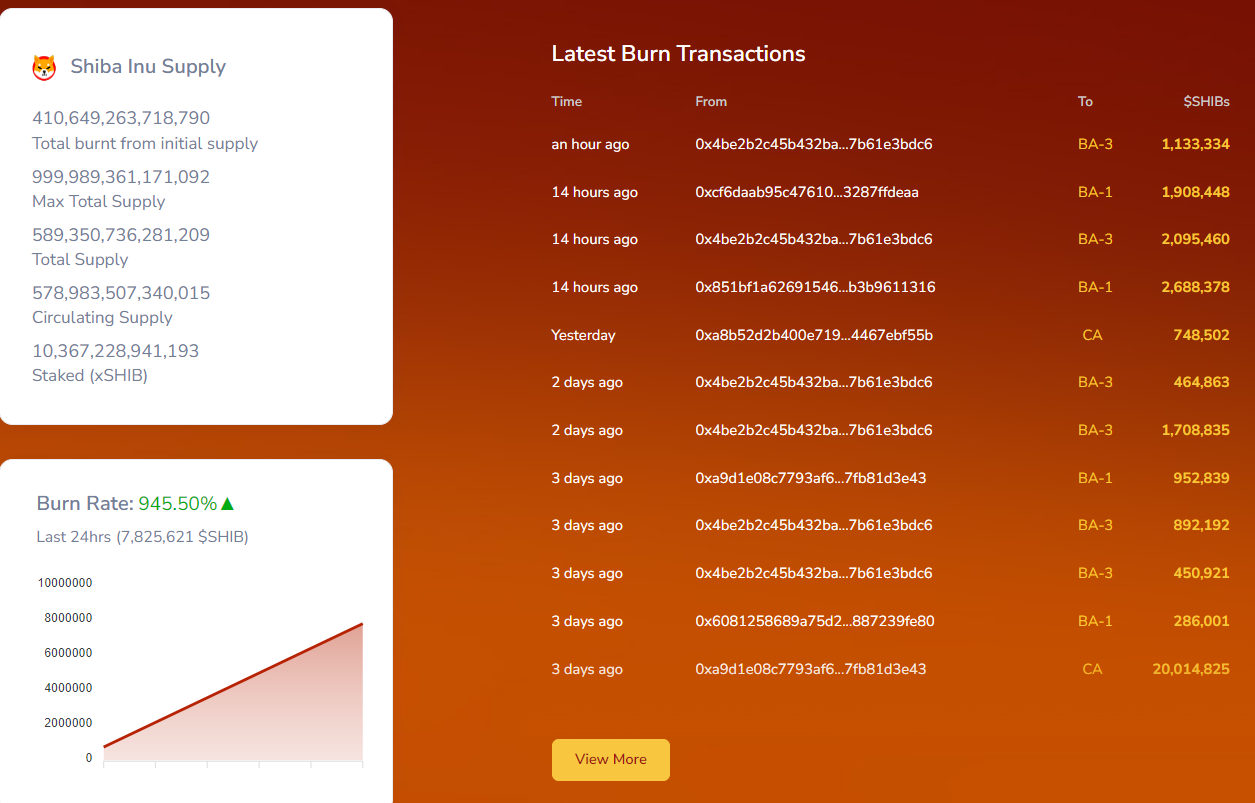Click BA-1 in the 2,688,378 row
This screenshot has height=803, width=1255.
[1095, 287]
